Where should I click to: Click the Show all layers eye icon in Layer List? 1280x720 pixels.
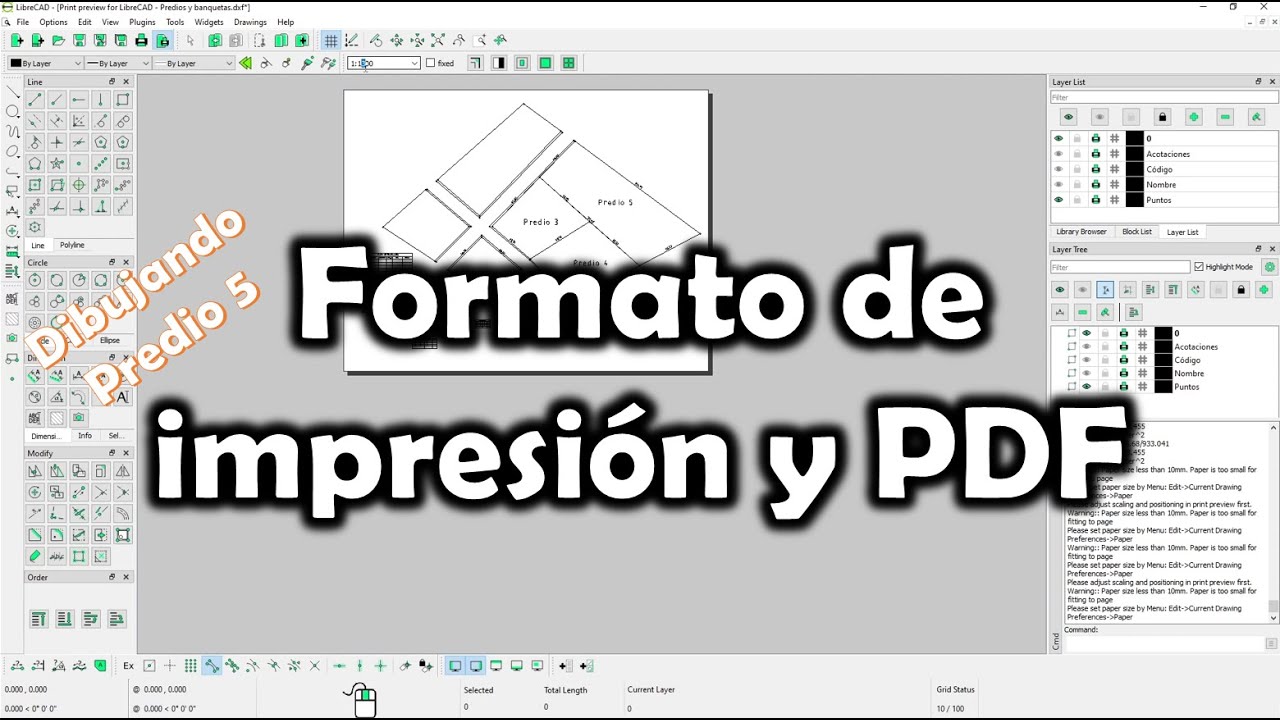click(x=1068, y=117)
